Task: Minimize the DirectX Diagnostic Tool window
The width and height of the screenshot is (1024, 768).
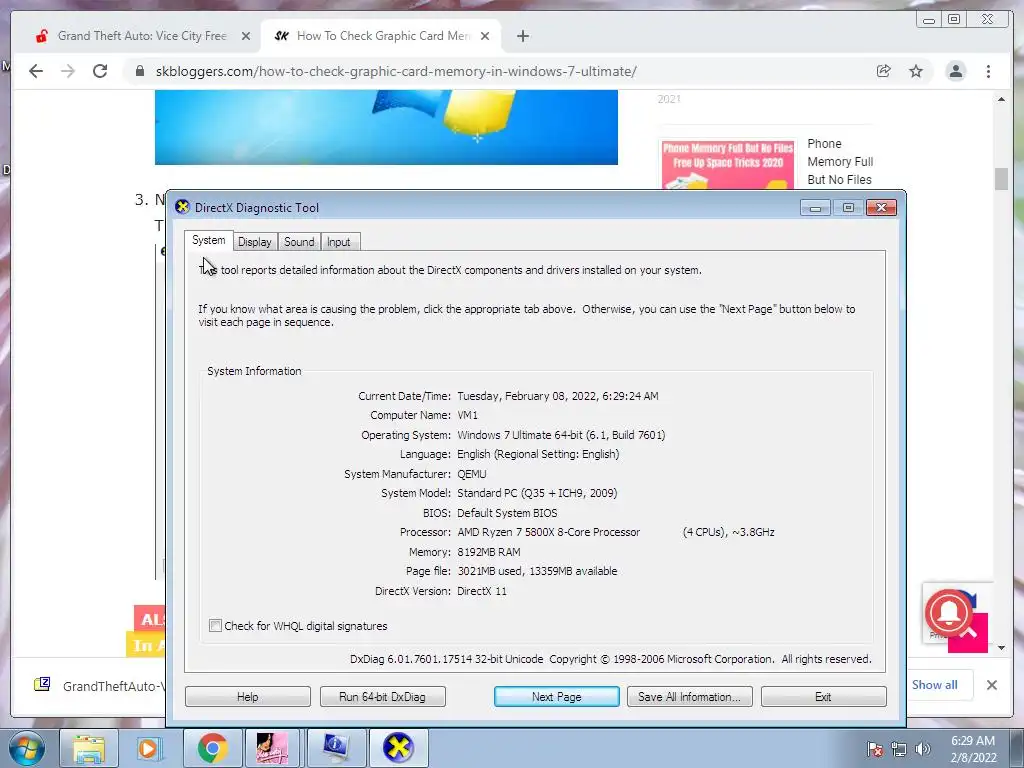Action: click(815, 208)
